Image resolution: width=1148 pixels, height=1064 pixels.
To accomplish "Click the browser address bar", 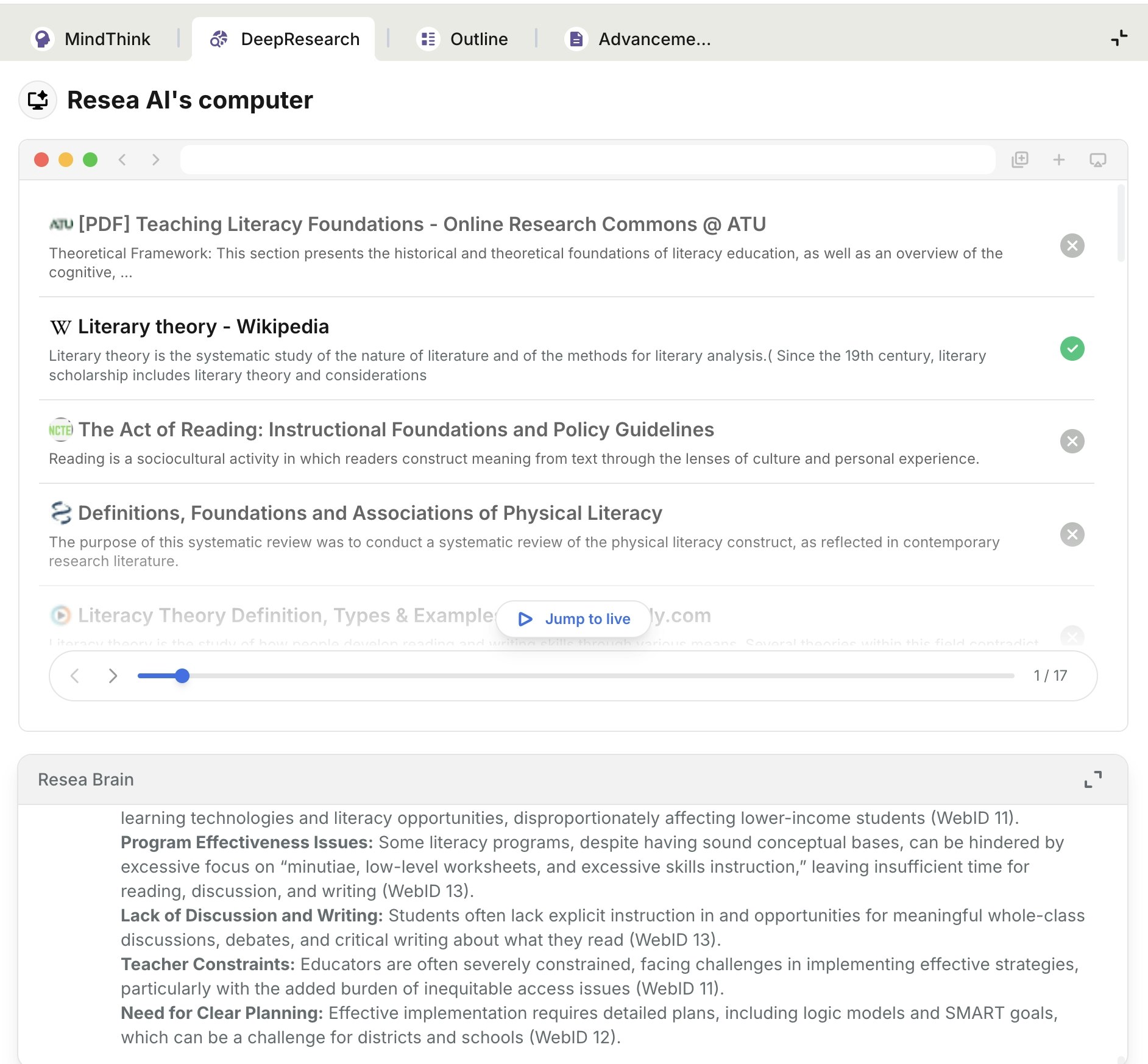I will tap(587, 160).
